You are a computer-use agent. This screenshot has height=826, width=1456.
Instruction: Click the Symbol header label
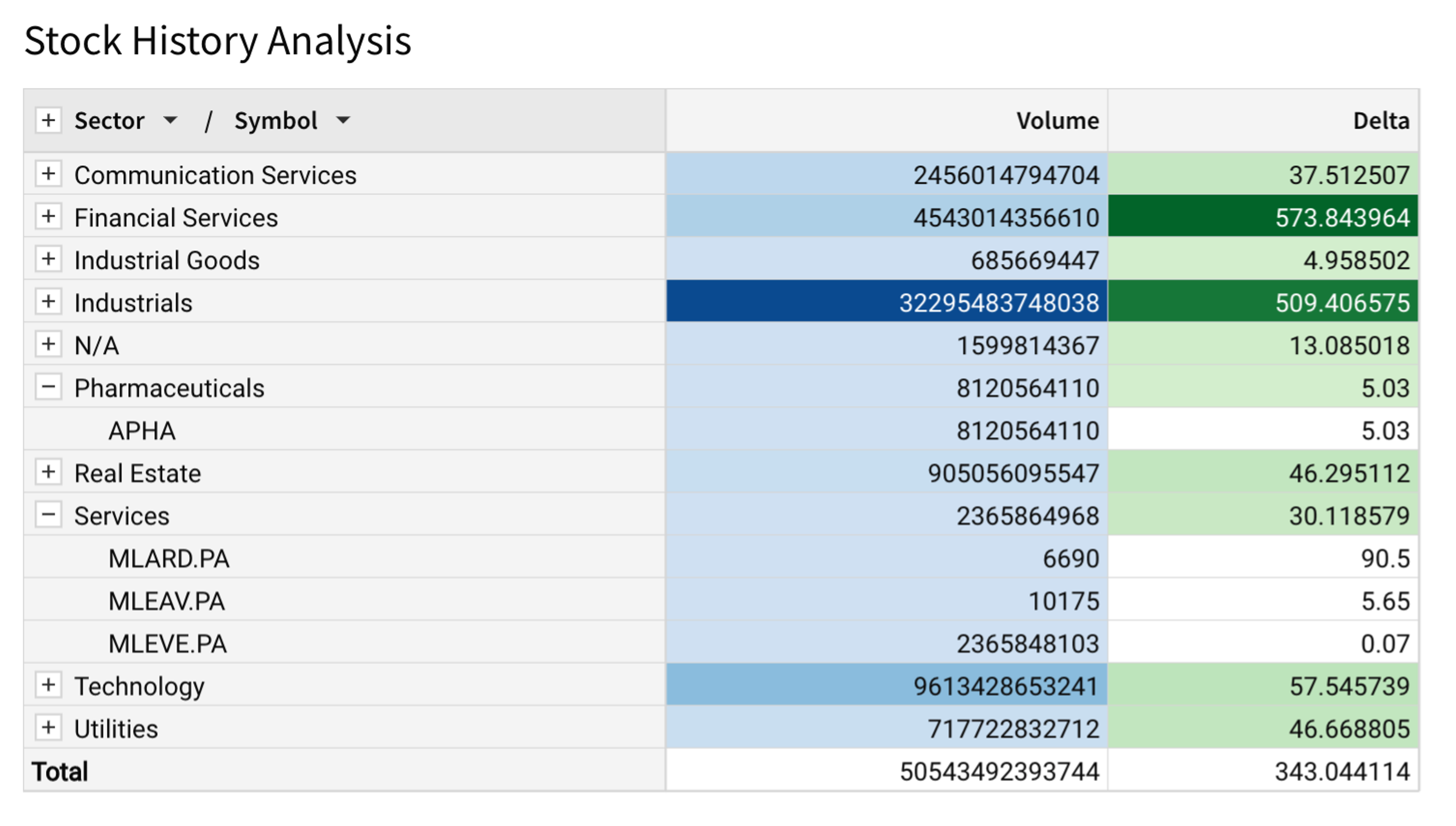[x=276, y=121]
